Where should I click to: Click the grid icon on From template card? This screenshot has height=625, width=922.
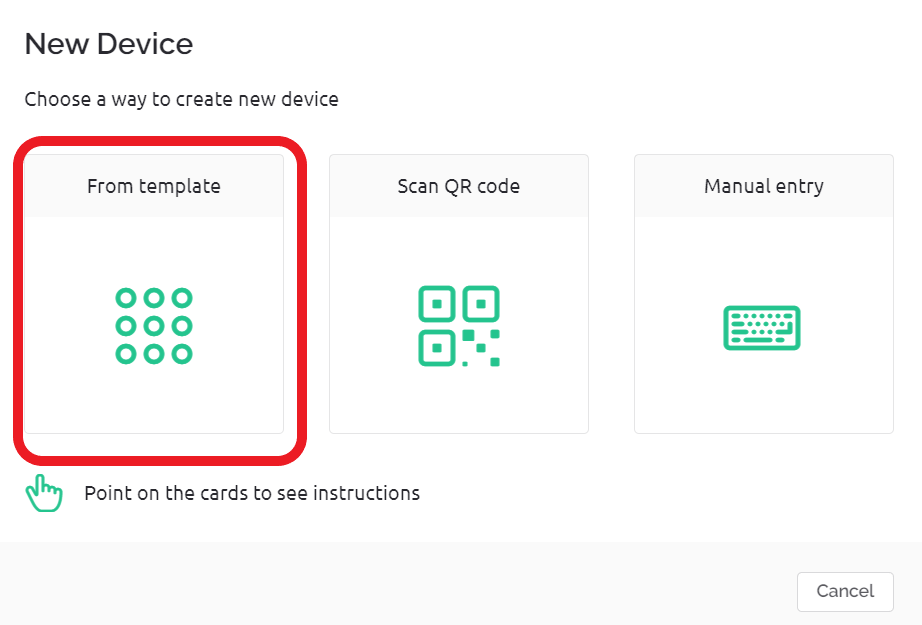154,324
